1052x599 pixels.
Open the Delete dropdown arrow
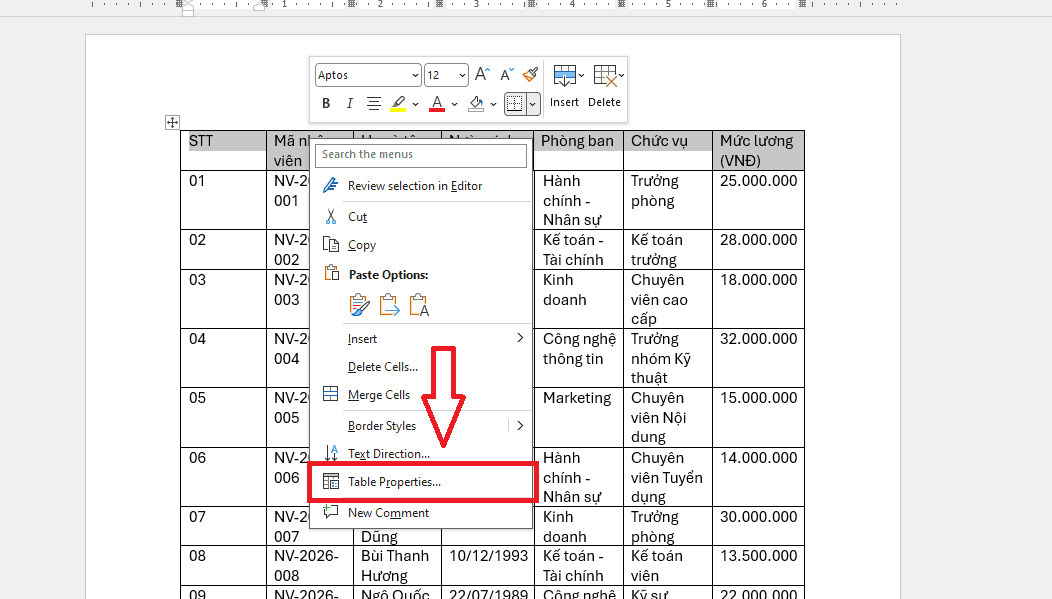pos(621,76)
